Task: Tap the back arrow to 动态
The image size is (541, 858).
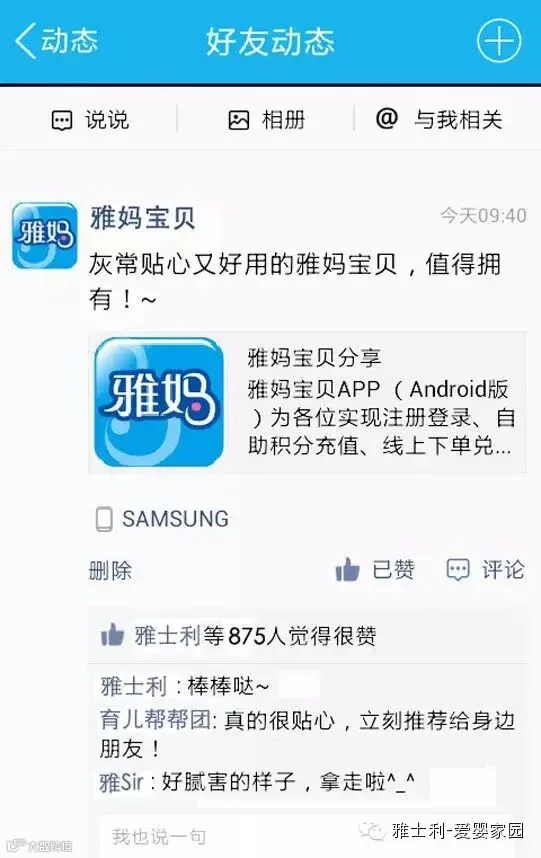Action: [26, 40]
